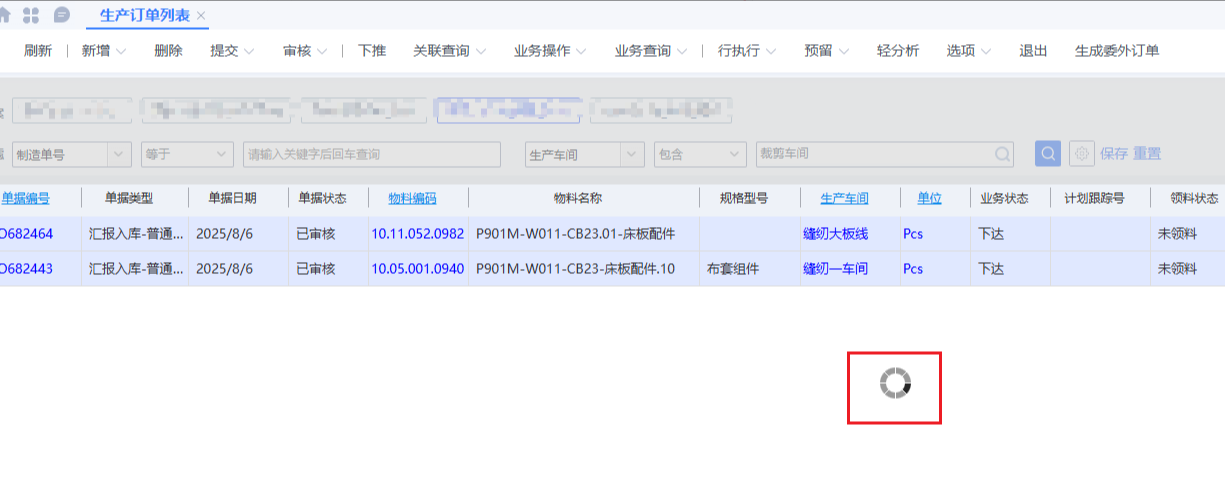This screenshot has width=1225, height=490.
Task: Open the 选项 menu
Action: coord(969,51)
